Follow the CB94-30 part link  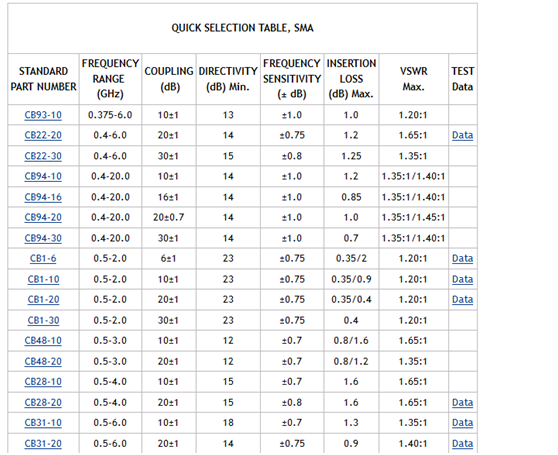click(x=43, y=238)
